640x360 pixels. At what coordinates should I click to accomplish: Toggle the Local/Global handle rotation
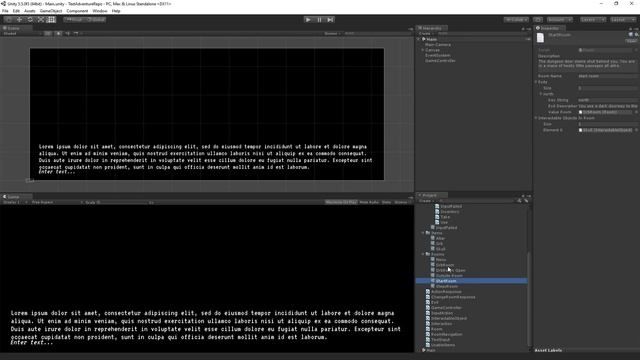point(96,20)
